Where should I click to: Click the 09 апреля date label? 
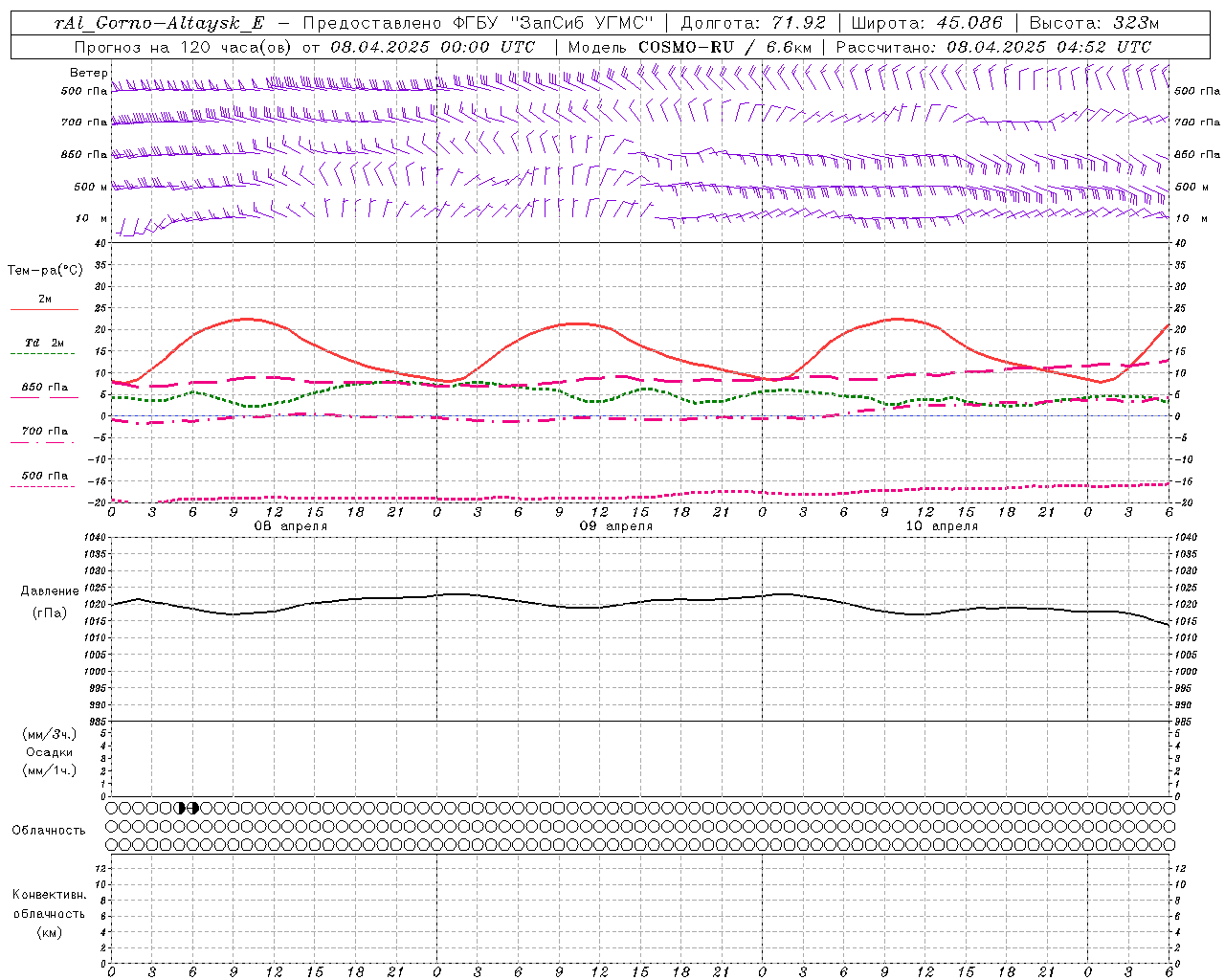(615, 526)
